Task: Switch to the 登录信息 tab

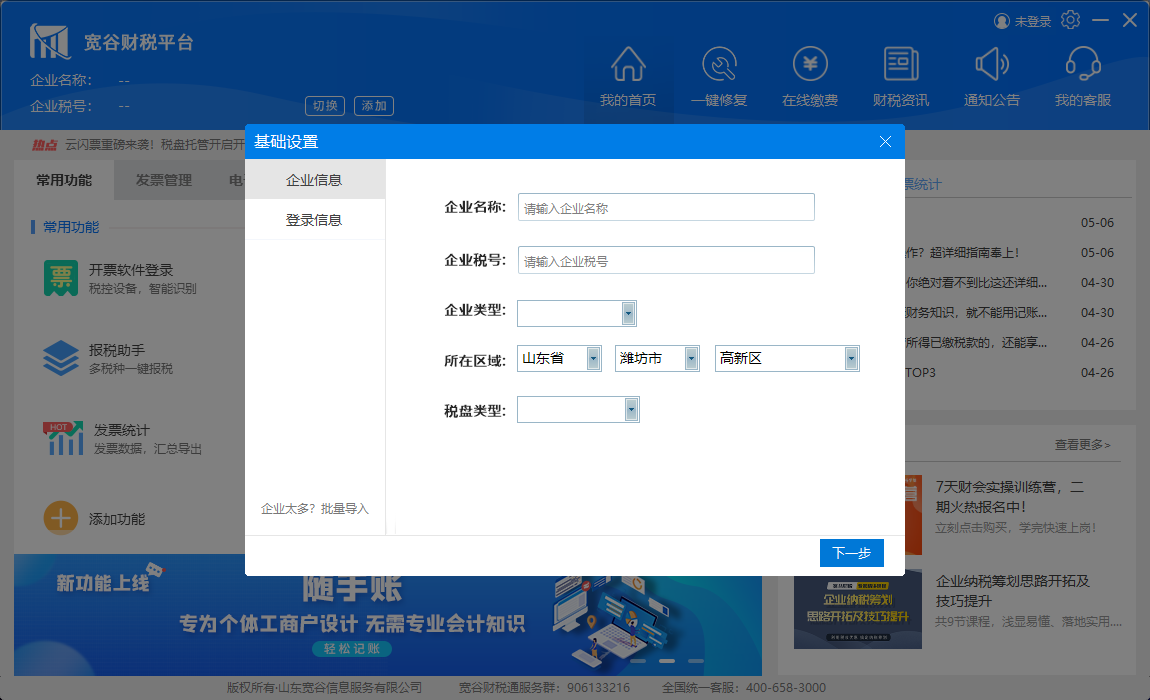Action: pos(314,220)
